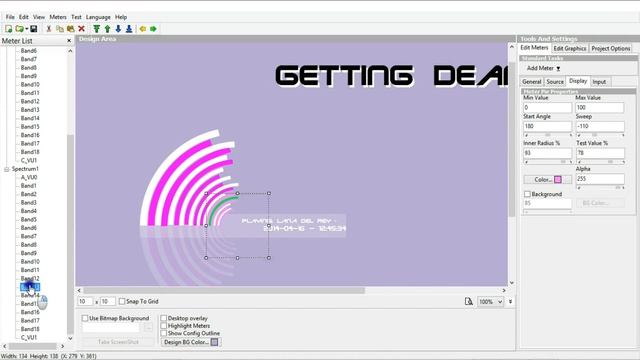Viewport: 640px width, 360px height.
Task: Select Spectrum1 in the meter tree
Action: (25, 169)
